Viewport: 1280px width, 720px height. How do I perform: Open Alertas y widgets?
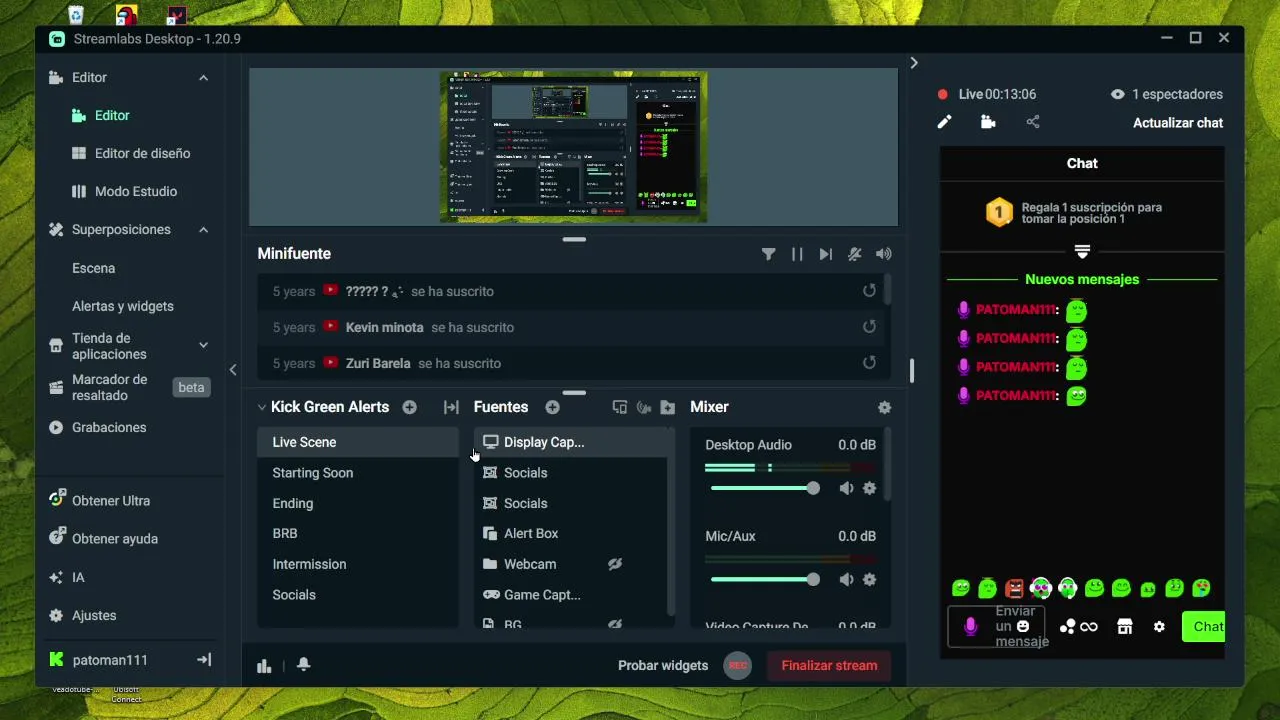pyautogui.click(x=122, y=306)
